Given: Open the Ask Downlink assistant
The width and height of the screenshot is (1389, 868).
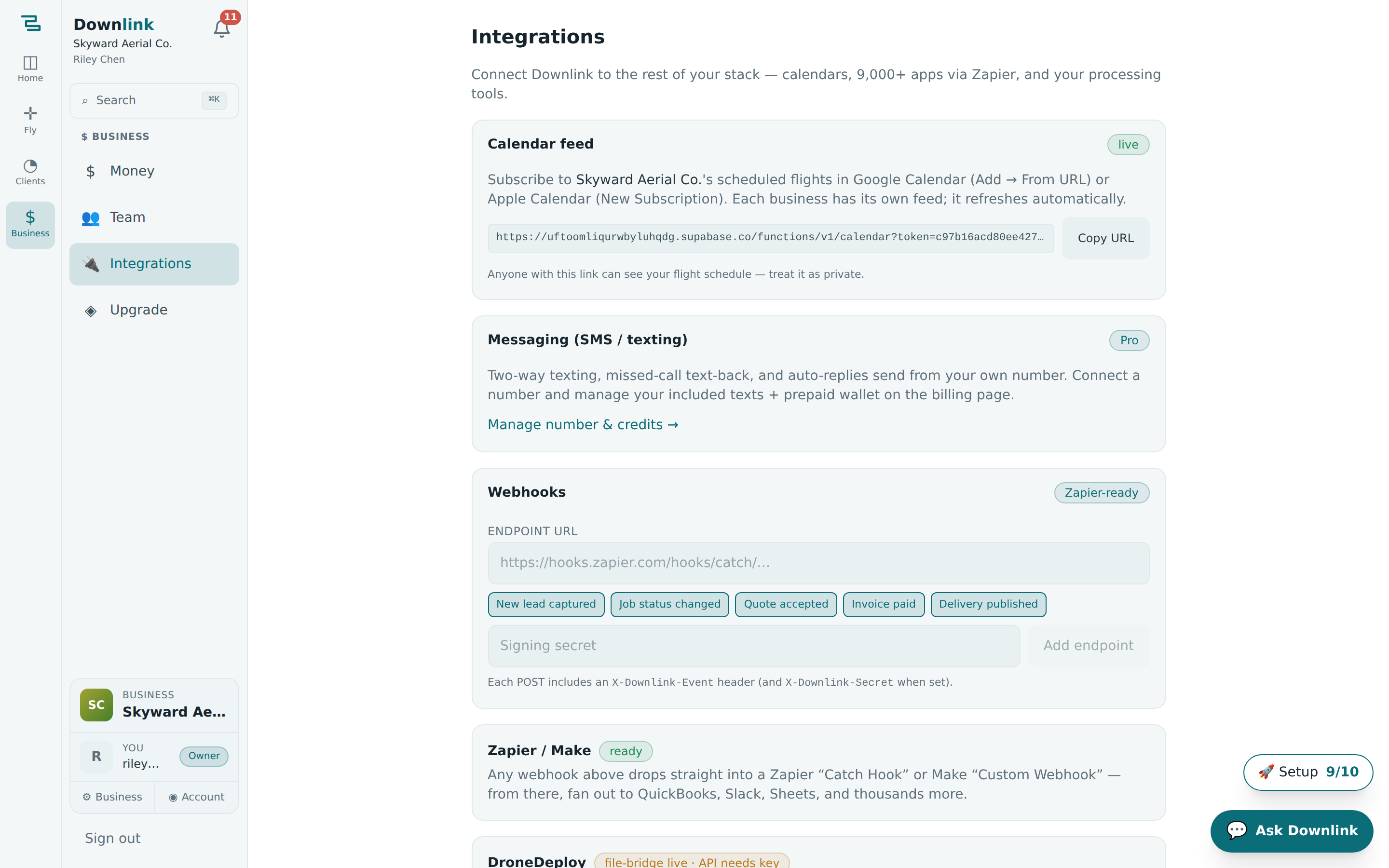Looking at the screenshot, I should click(x=1292, y=831).
